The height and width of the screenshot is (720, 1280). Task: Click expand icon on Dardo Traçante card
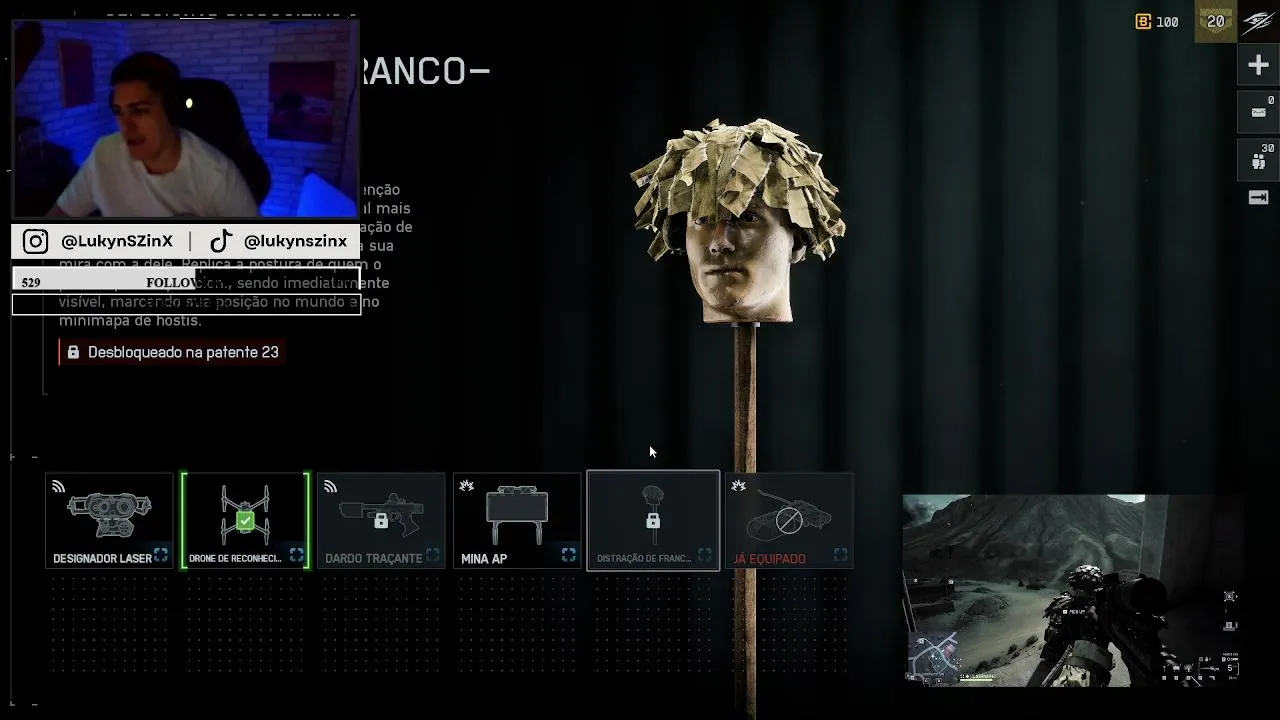[x=432, y=555]
